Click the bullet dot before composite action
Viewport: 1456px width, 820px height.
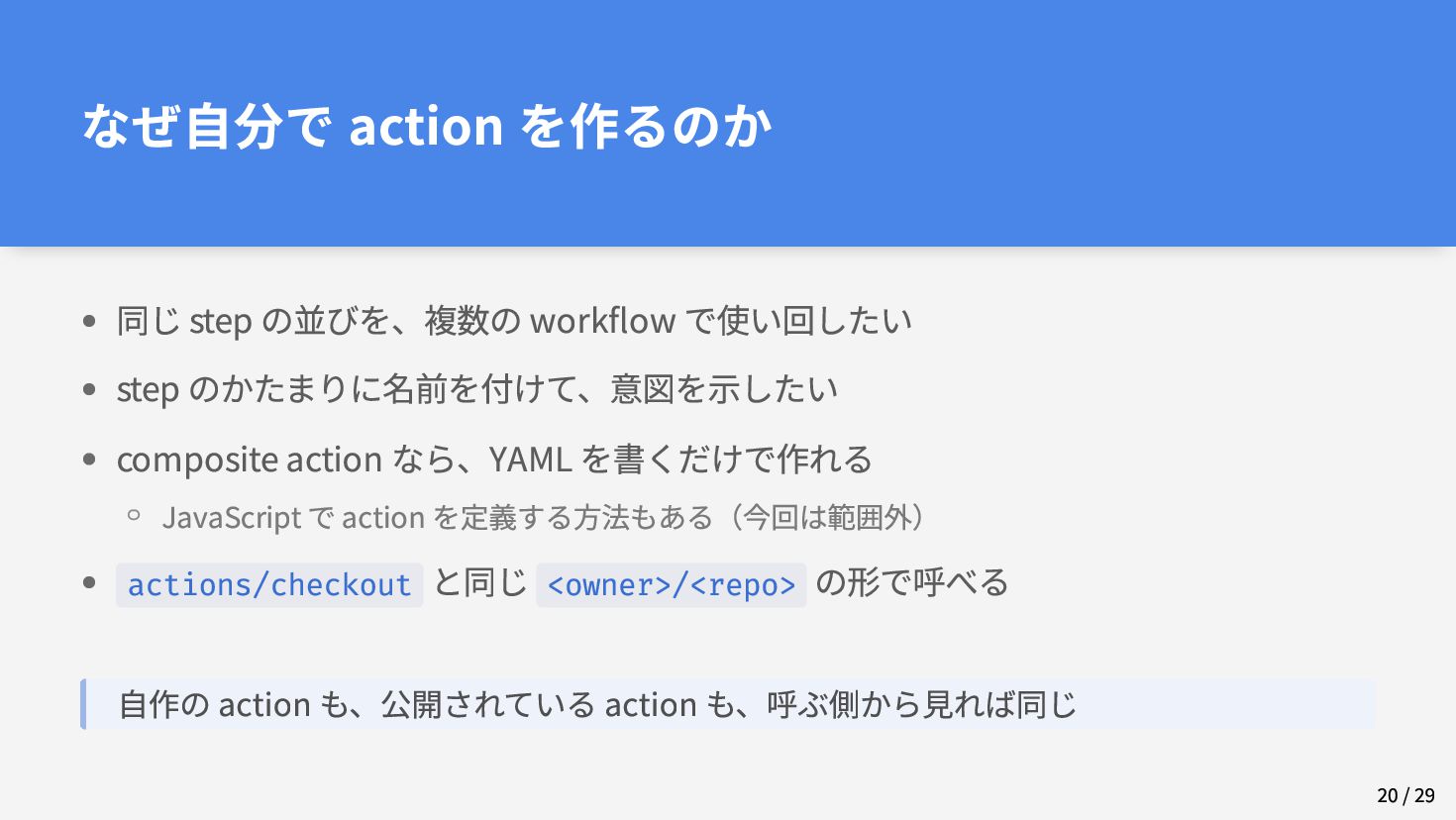point(90,460)
